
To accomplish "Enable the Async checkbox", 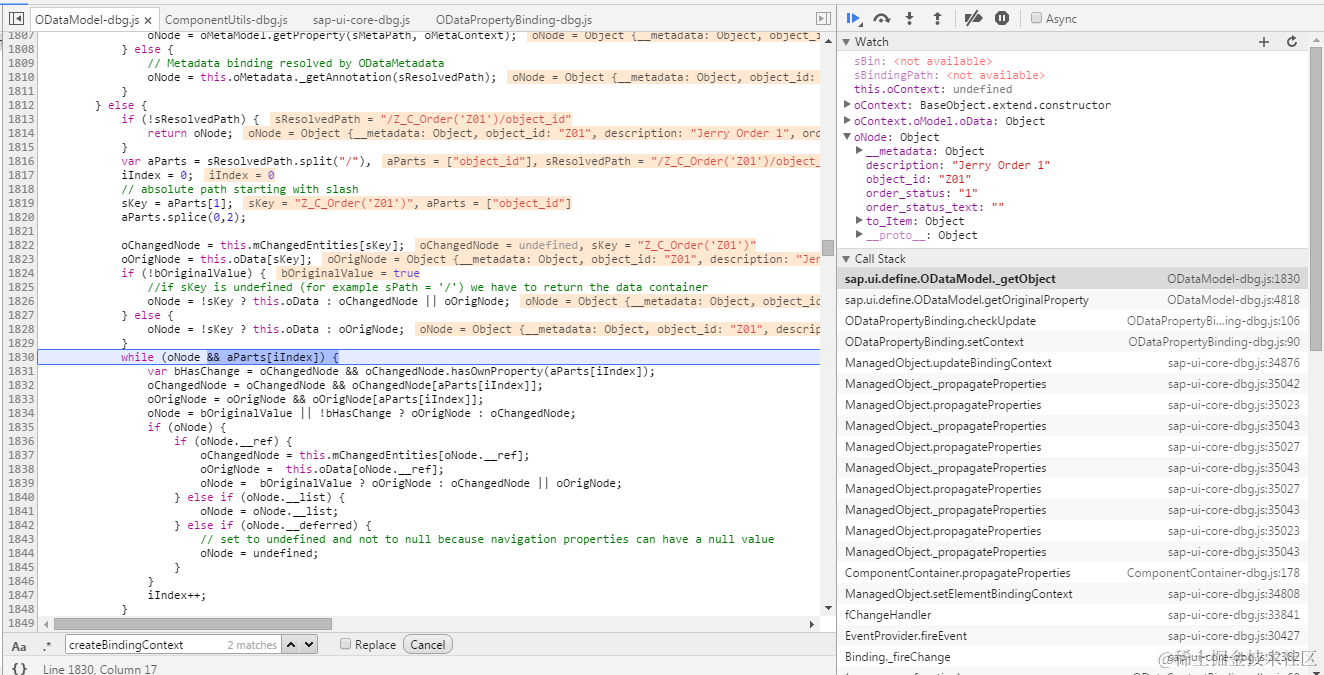I will (x=1037, y=18).
